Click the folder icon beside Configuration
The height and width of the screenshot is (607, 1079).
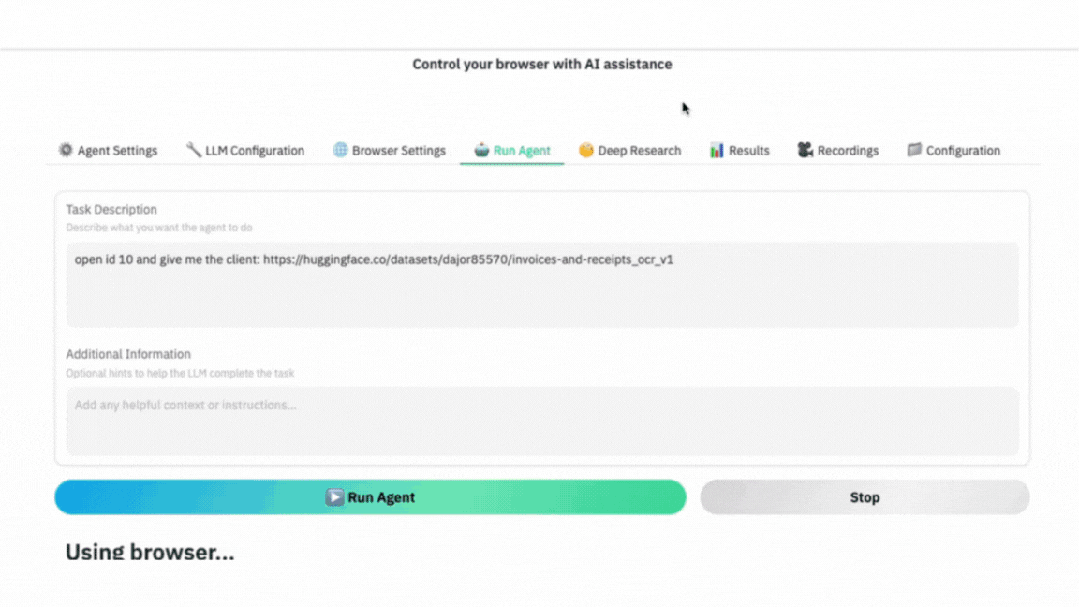click(x=914, y=150)
